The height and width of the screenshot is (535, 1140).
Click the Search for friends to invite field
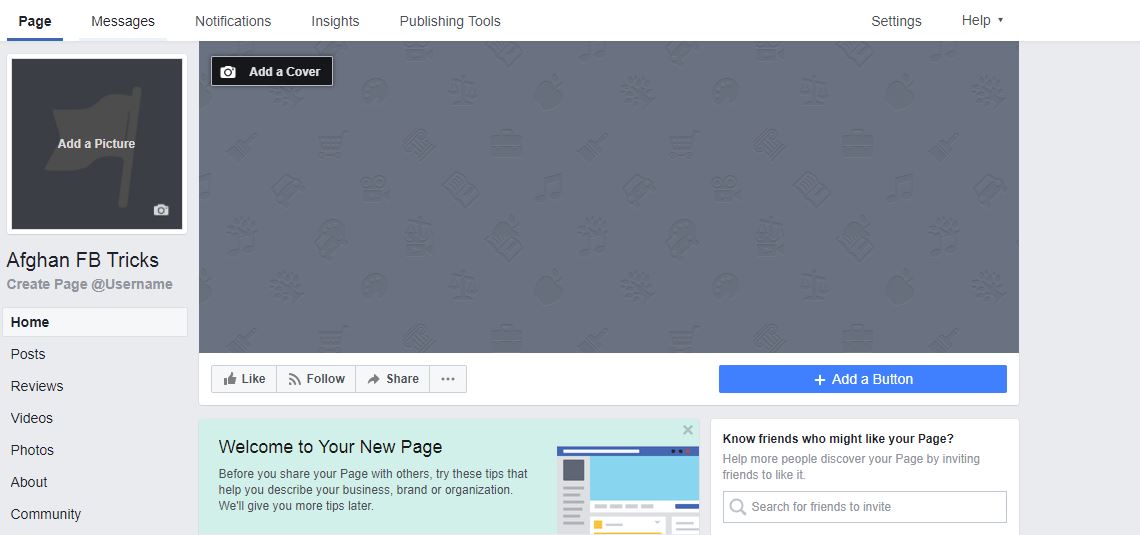pyautogui.click(x=864, y=507)
